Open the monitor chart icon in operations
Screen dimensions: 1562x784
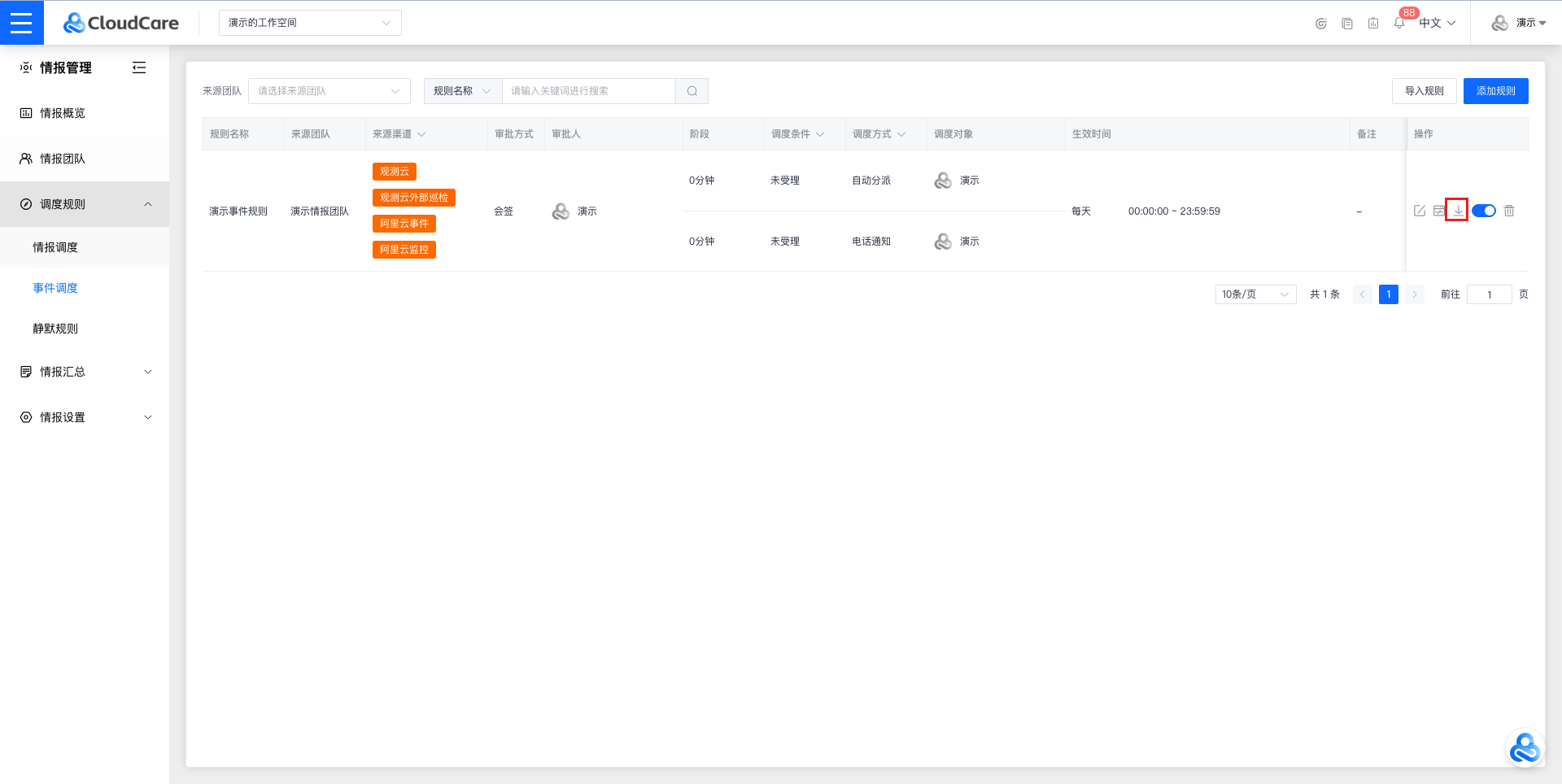[x=1439, y=211]
